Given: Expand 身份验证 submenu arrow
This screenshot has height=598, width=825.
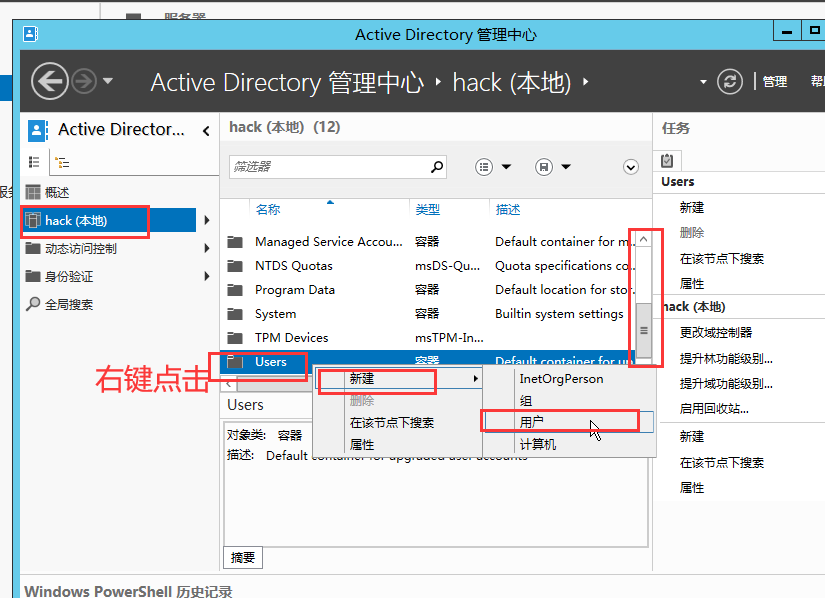Looking at the screenshot, I should point(207,276).
